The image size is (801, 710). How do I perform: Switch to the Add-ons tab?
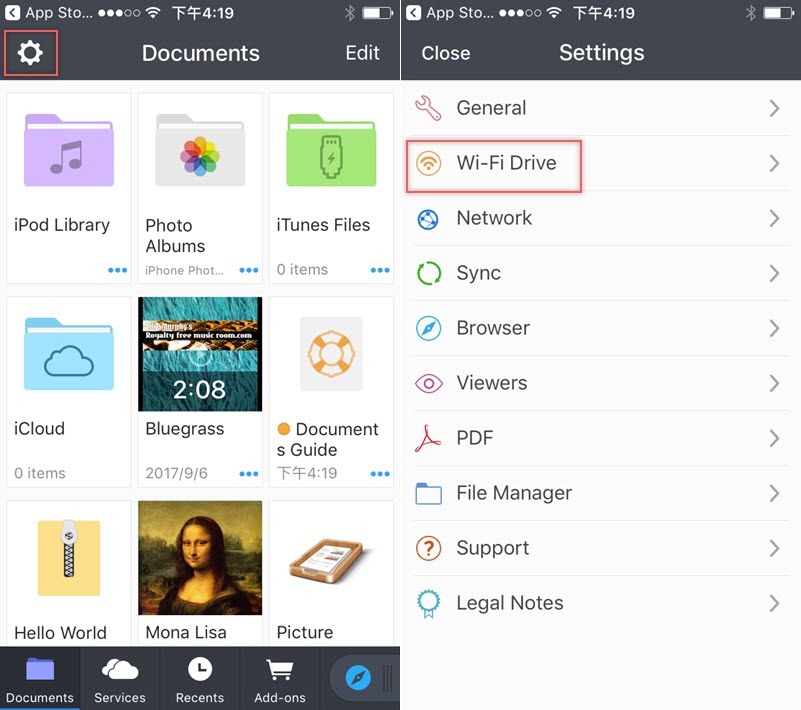point(280,679)
